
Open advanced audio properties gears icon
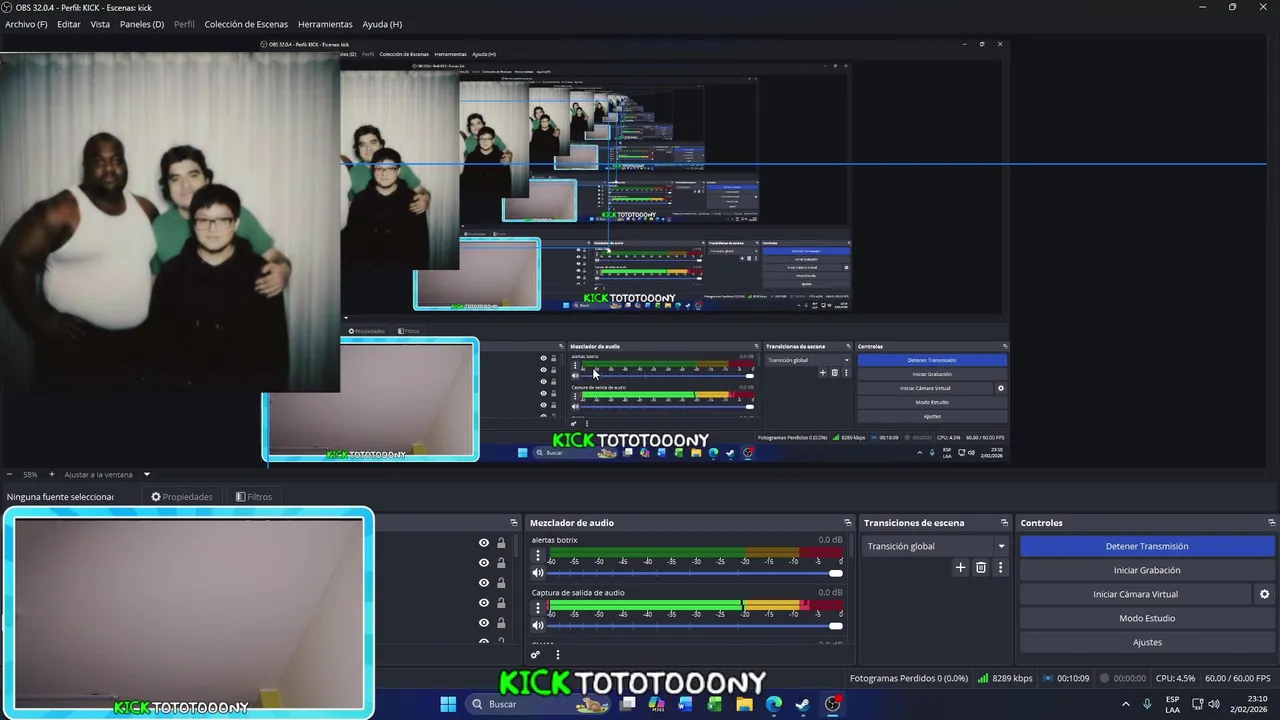[536, 655]
